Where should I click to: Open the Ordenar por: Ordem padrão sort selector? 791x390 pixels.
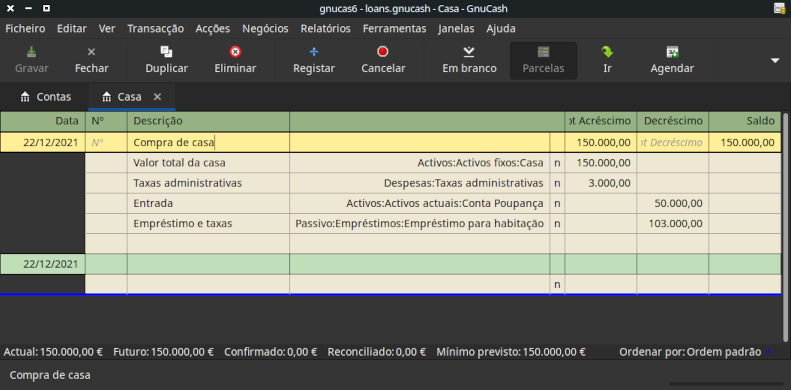696,352
